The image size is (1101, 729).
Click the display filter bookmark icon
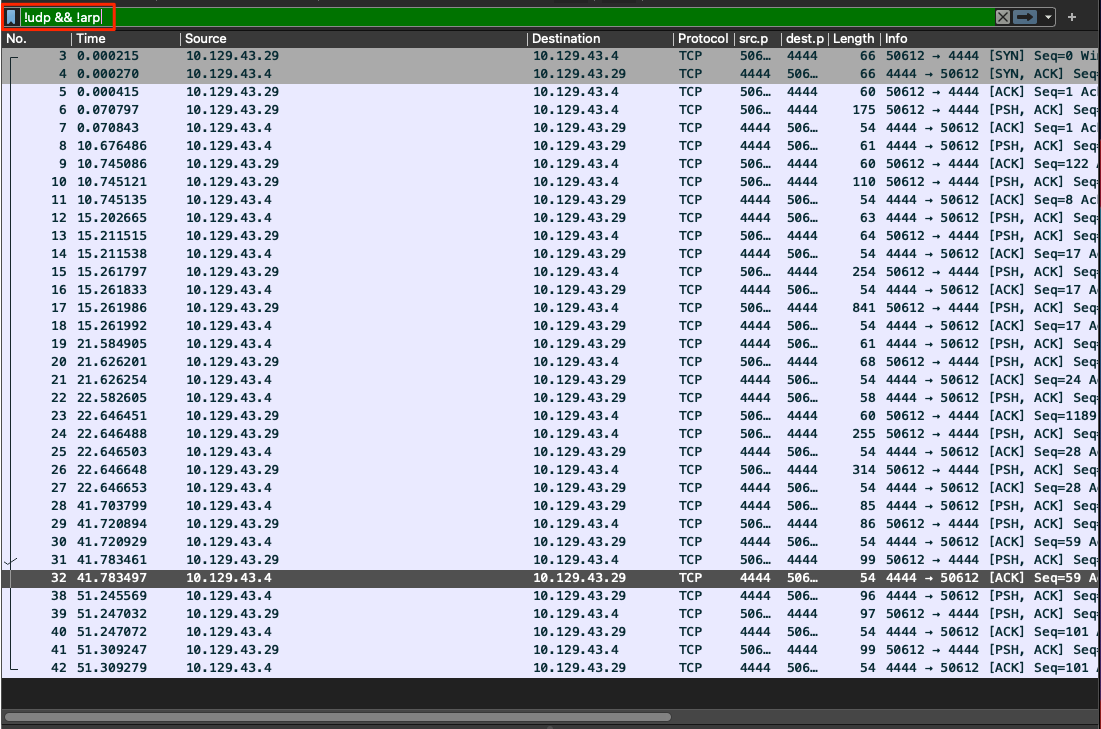tap(11, 17)
